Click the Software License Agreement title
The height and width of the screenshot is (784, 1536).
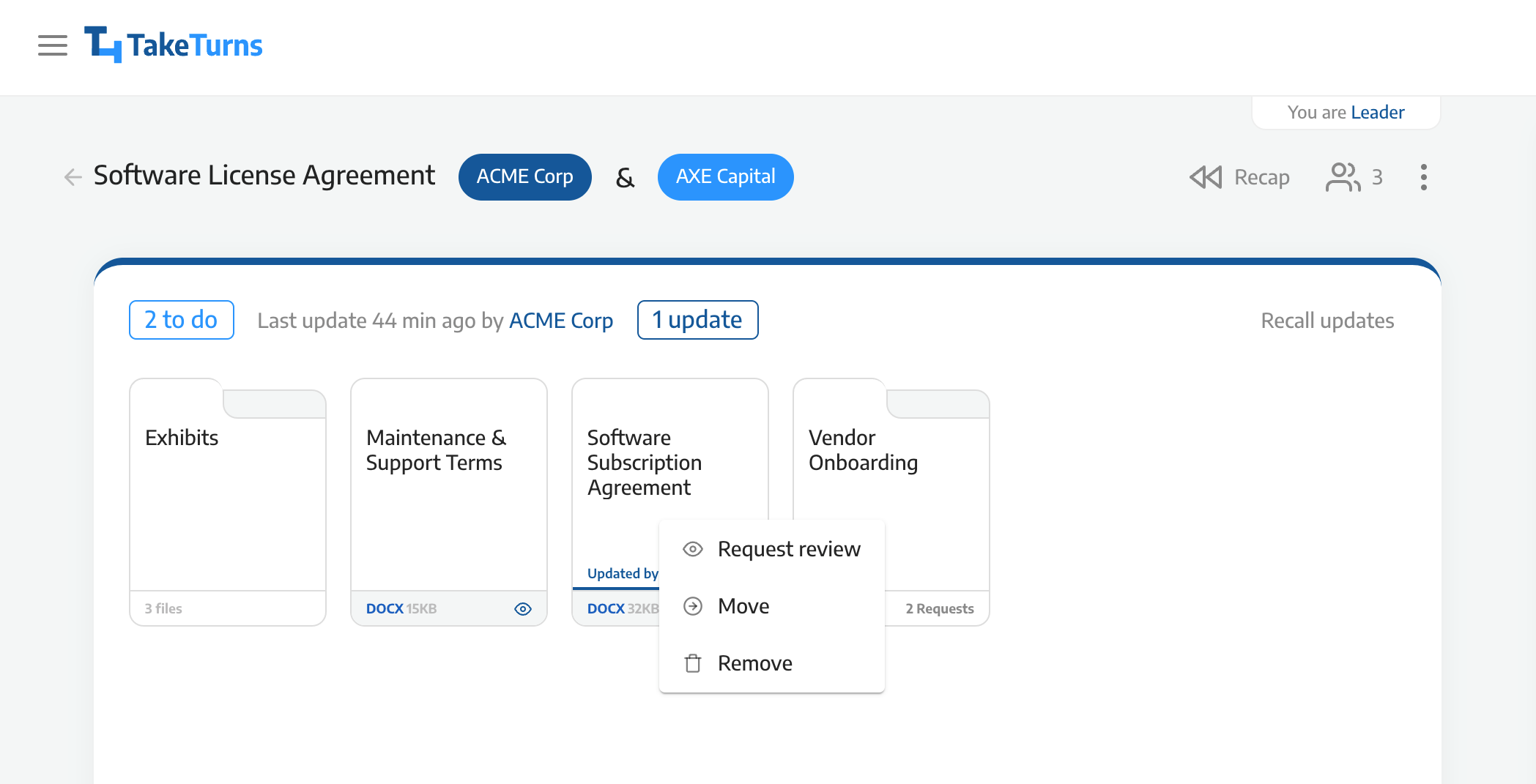(264, 176)
